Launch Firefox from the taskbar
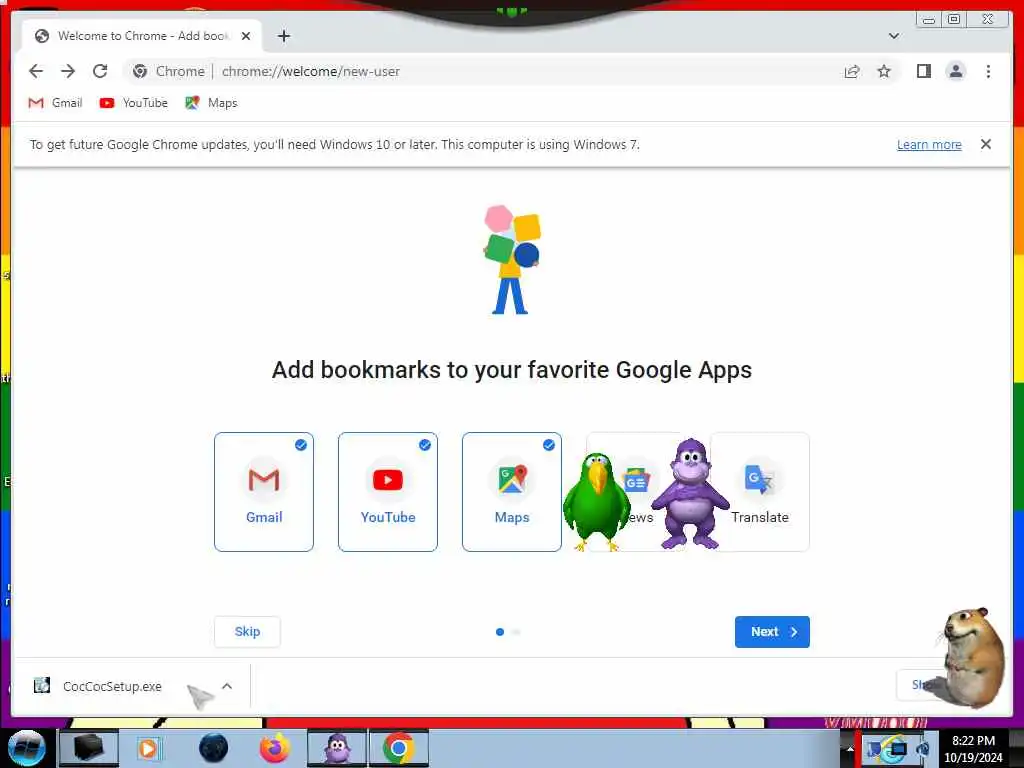The image size is (1024, 768). (275, 748)
